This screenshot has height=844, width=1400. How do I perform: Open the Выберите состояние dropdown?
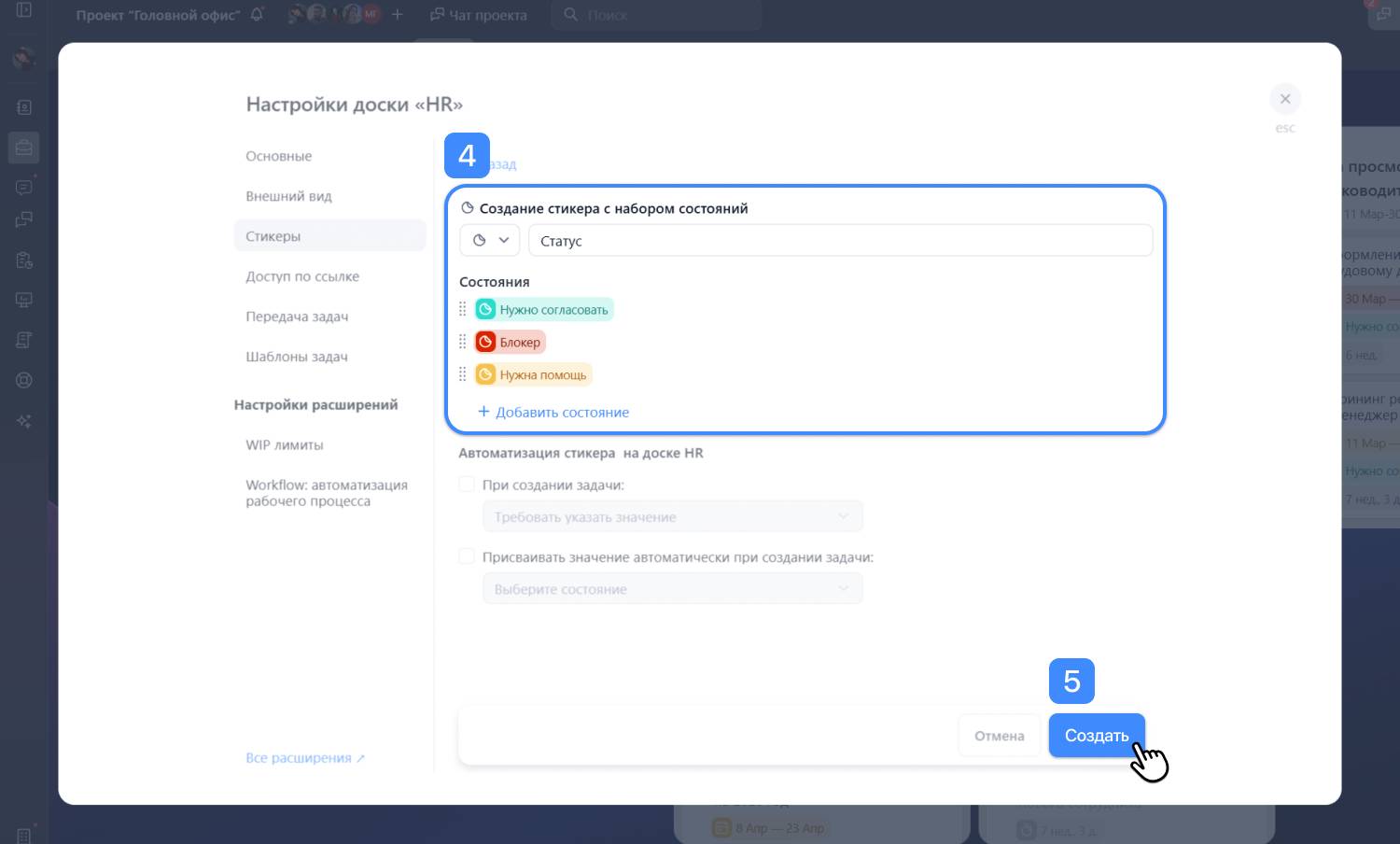coord(672,589)
